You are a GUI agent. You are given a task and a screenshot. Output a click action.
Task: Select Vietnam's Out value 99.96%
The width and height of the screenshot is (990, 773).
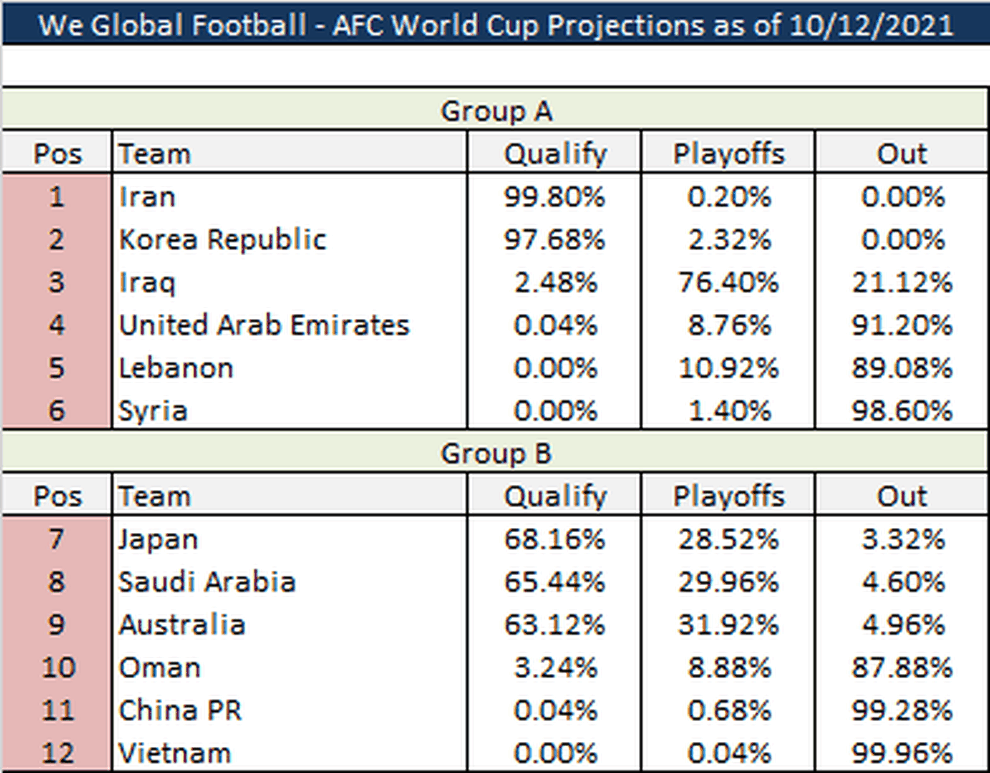click(x=902, y=752)
